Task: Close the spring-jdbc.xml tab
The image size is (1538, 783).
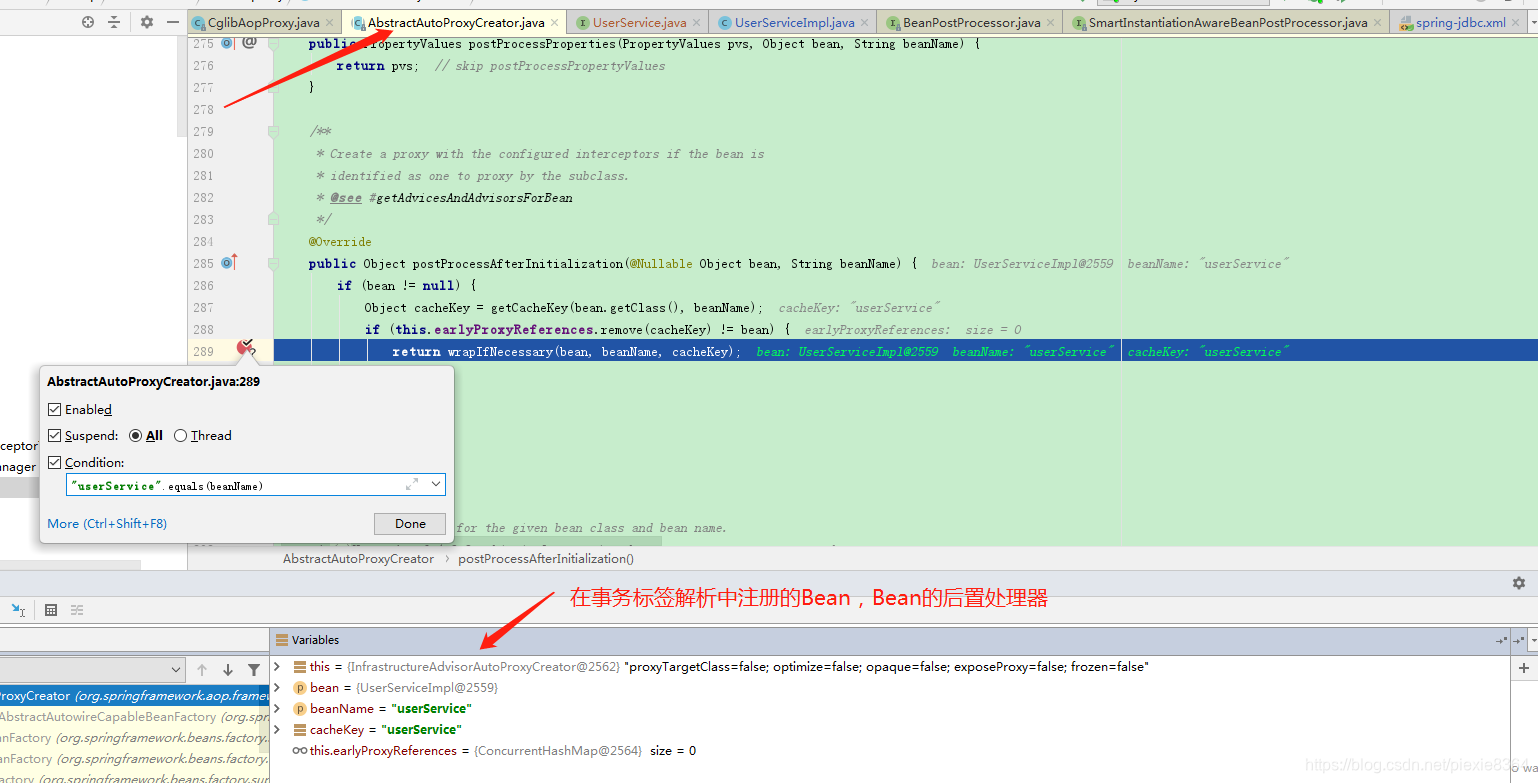Action: click(1517, 23)
